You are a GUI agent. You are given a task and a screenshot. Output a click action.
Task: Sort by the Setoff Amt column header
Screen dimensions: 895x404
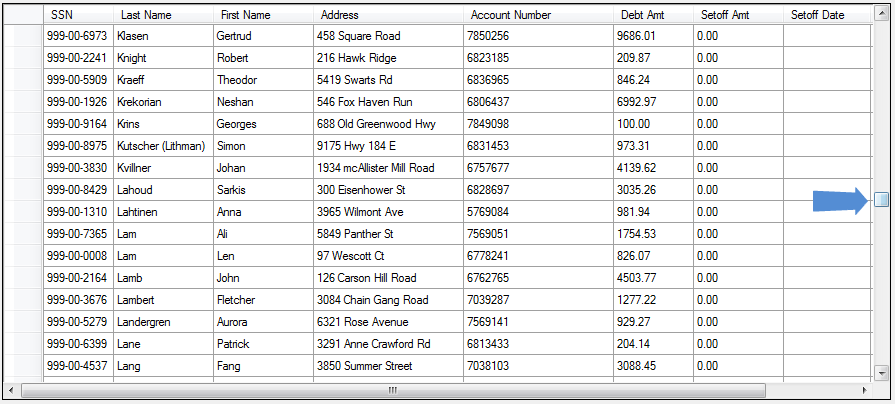click(738, 15)
